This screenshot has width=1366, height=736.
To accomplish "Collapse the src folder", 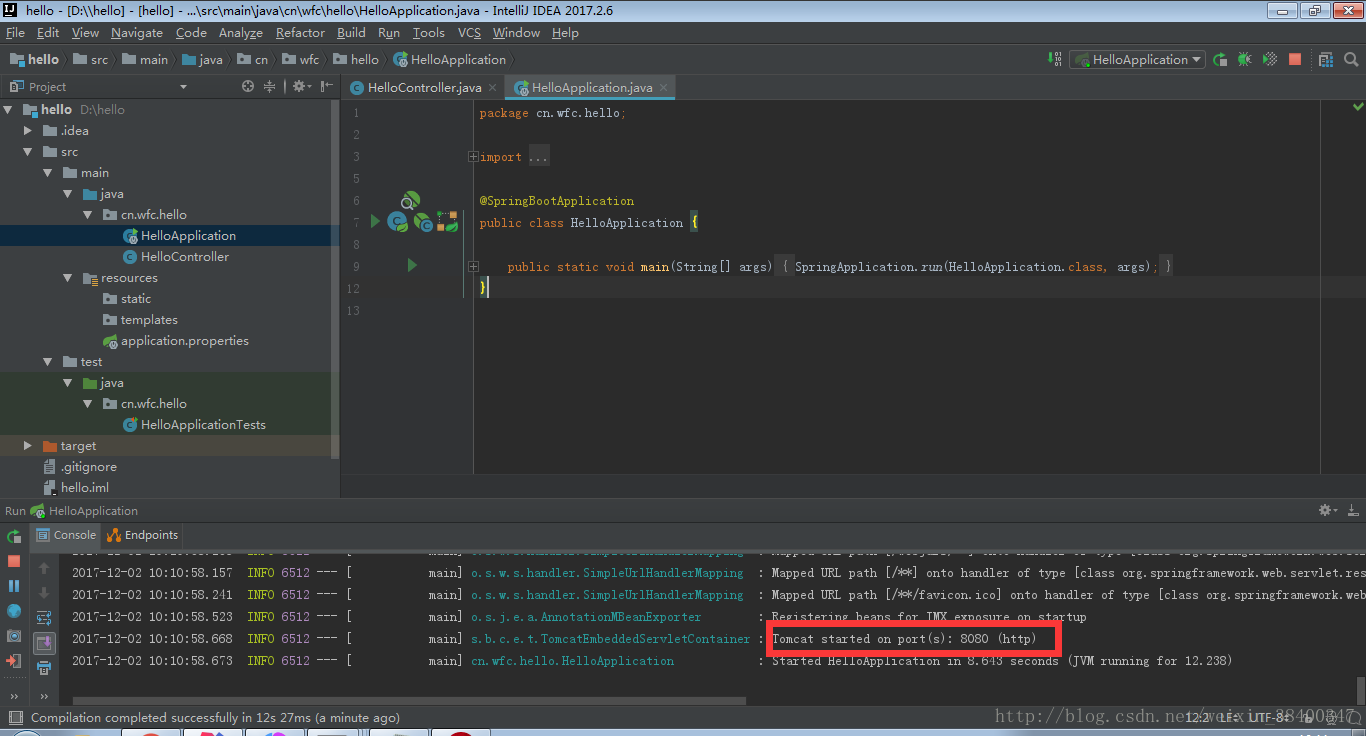I will (x=29, y=152).
